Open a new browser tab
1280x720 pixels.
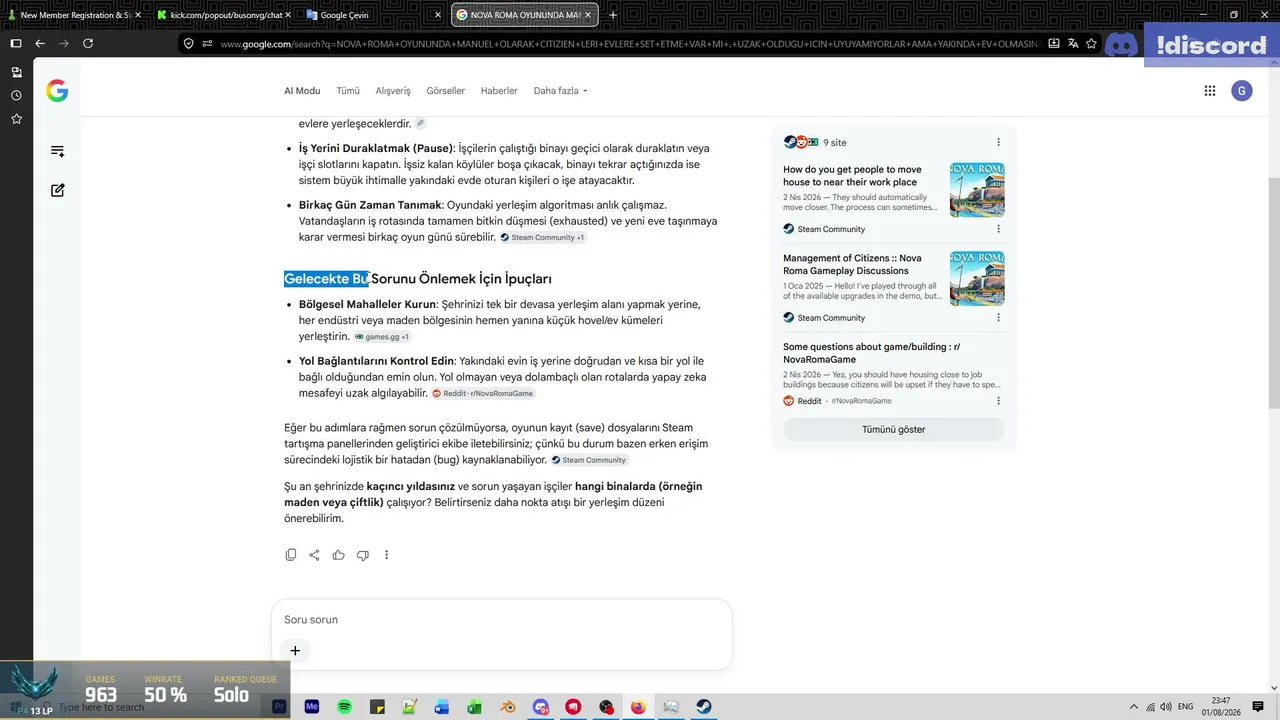click(613, 15)
